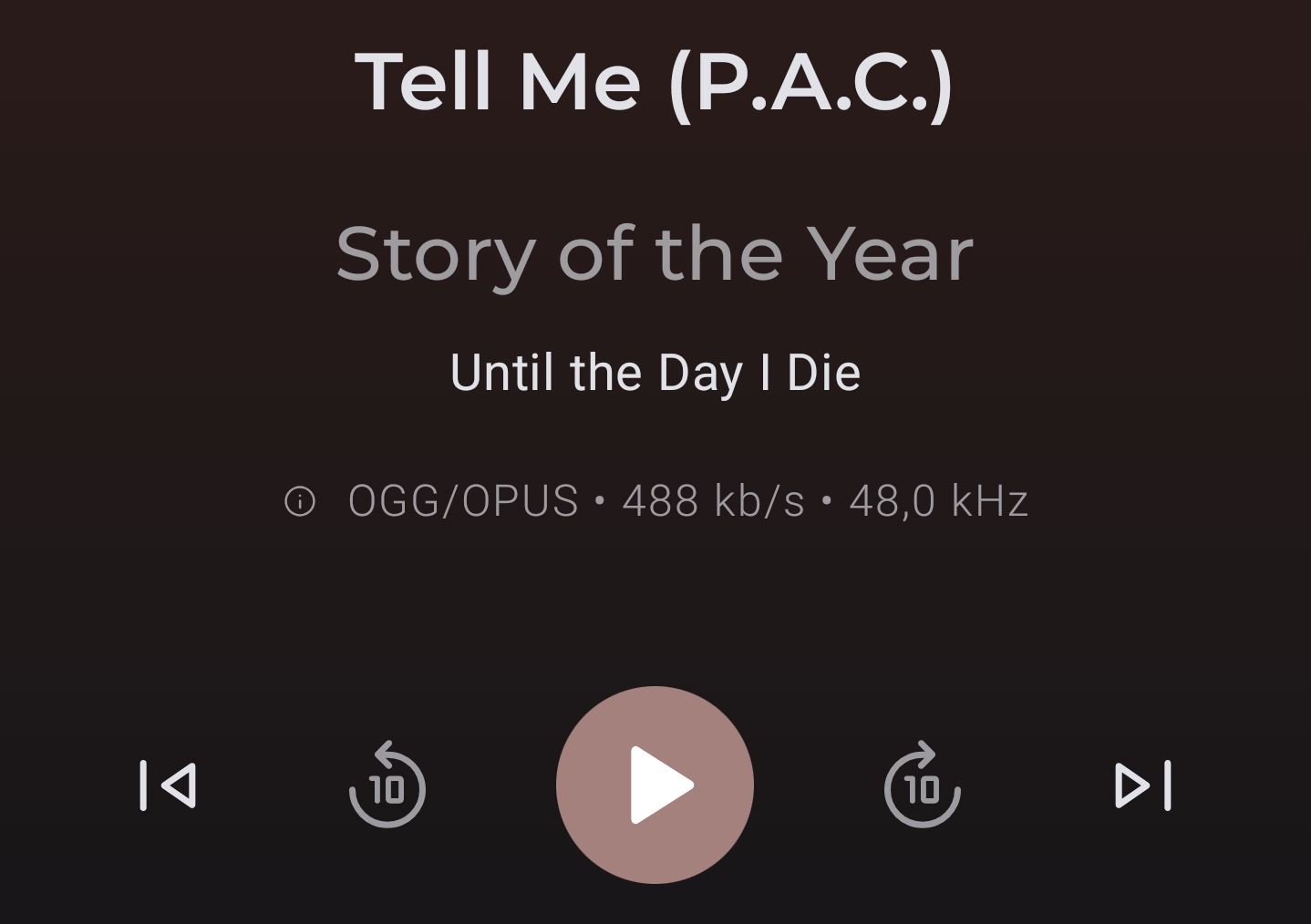Screen dimensions: 1311x924
Task: Skip to the previous track
Action: (168, 785)
